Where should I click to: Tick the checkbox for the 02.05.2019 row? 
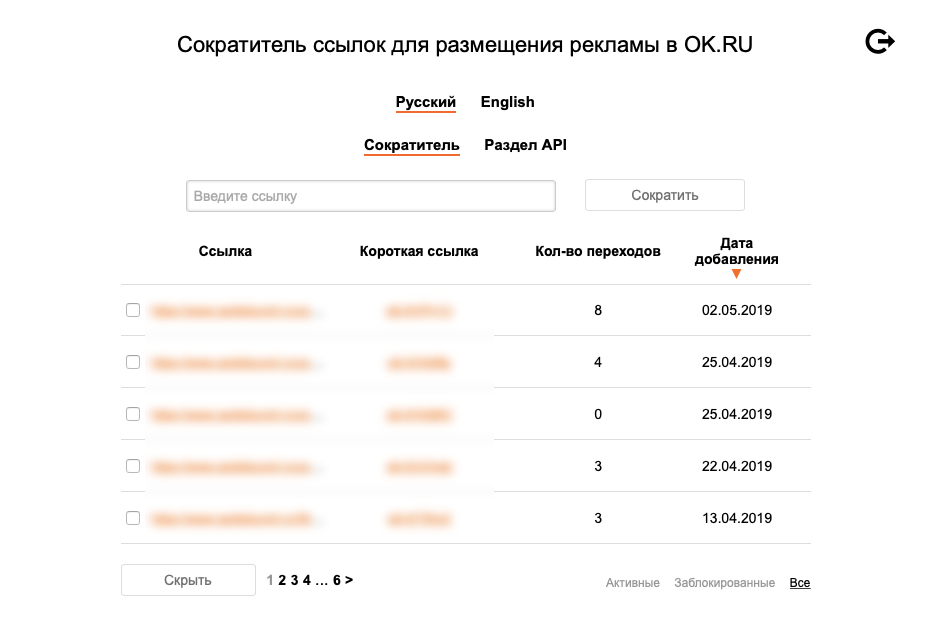(x=133, y=310)
